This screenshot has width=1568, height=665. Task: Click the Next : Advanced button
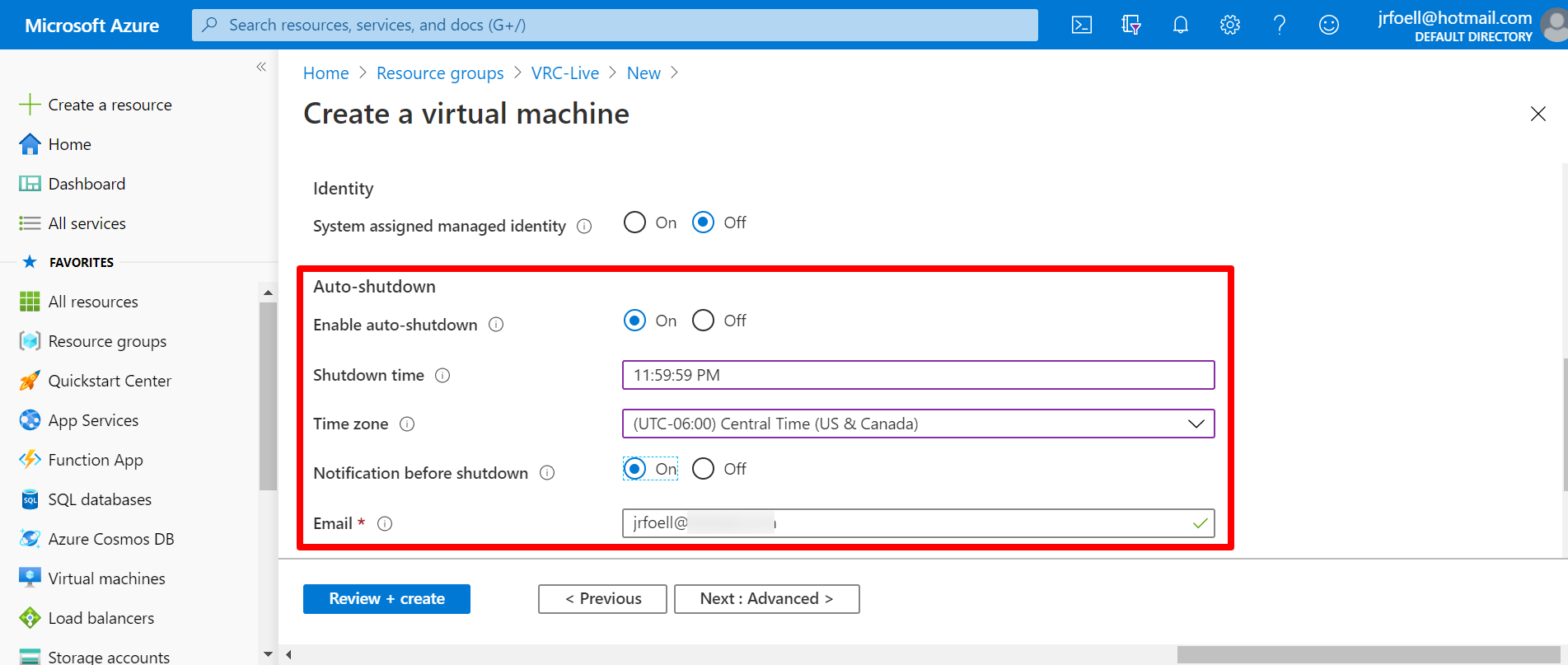pyautogui.click(x=766, y=599)
